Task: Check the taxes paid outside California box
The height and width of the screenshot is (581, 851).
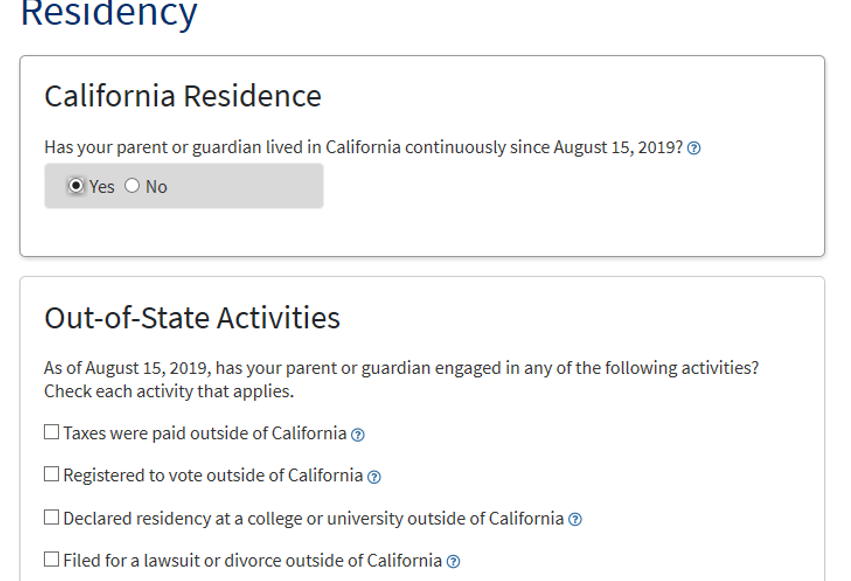Action: pyautogui.click(x=52, y=432)
